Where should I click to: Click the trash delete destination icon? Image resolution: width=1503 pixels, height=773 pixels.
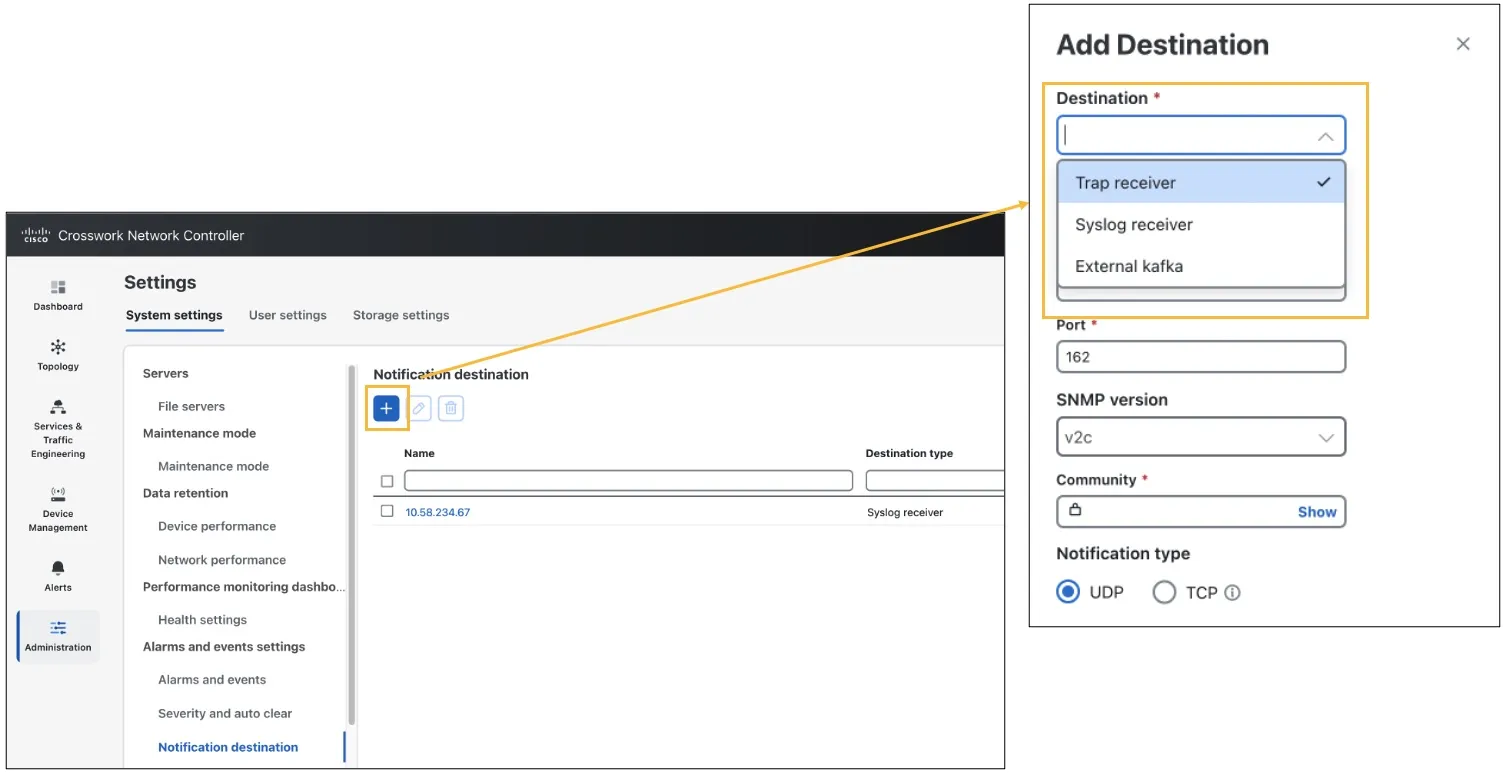click(x=451, y=408)
